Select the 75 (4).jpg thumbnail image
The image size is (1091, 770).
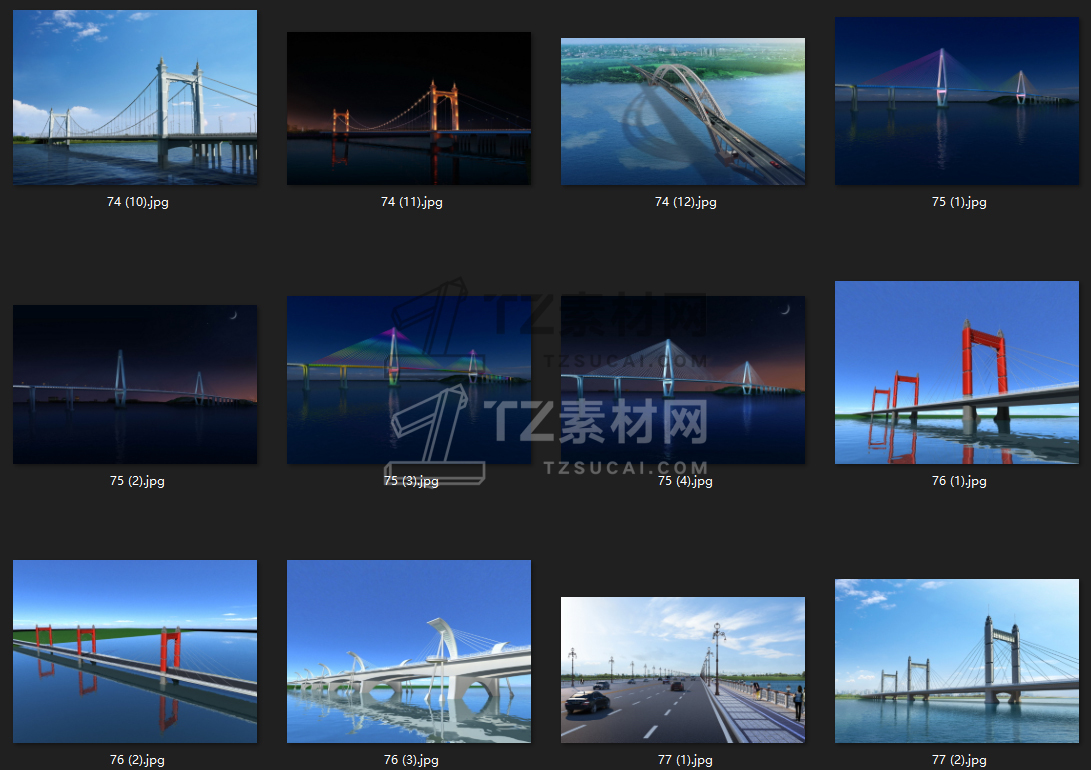(x=683, y=380)
